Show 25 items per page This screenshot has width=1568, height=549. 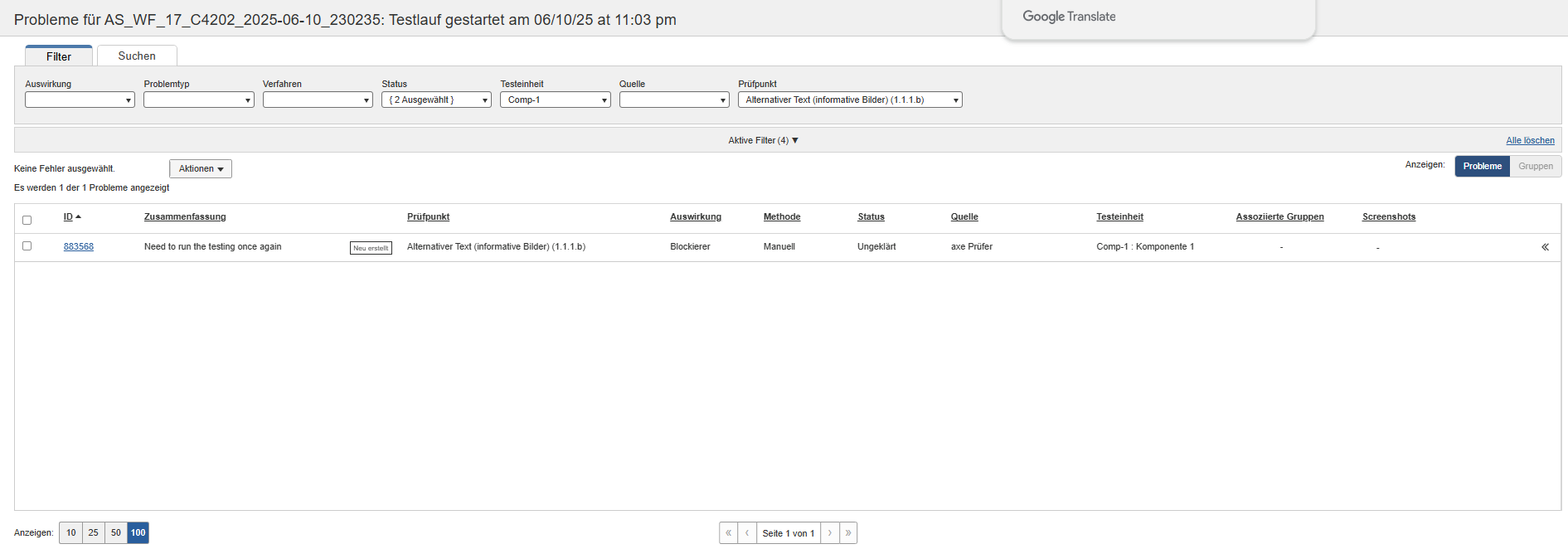(94, 533)
